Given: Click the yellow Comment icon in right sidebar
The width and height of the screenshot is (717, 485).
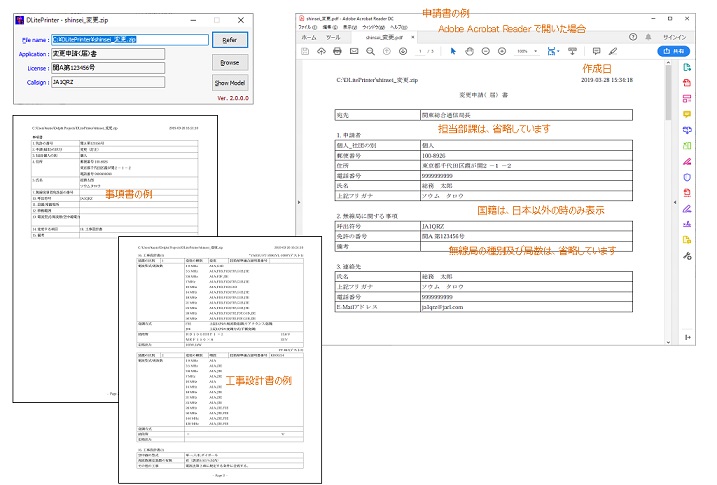Looking at the screenshot, I should coord(687,114).
